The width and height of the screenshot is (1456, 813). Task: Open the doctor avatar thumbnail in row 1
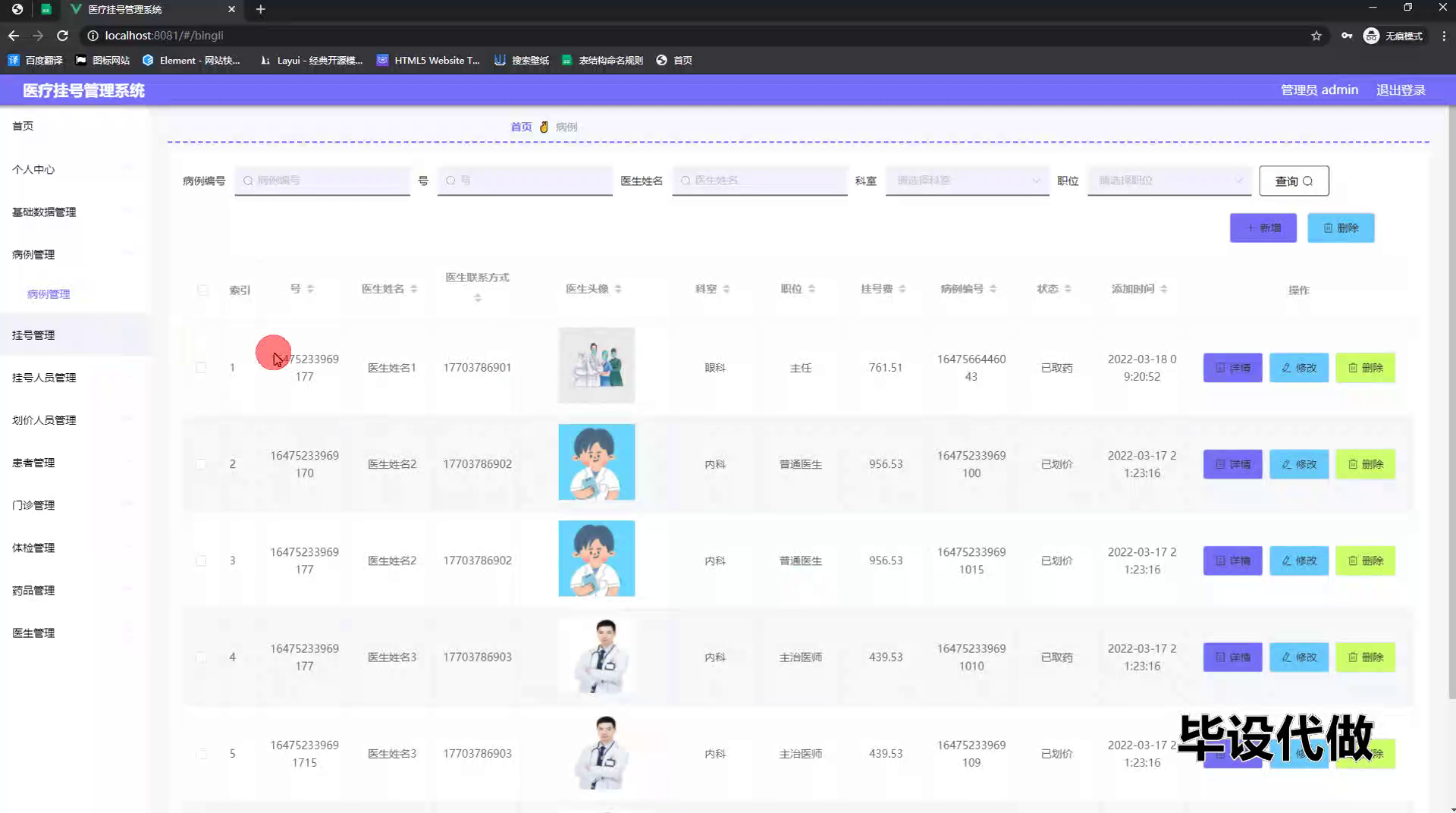tap(597, 365)
